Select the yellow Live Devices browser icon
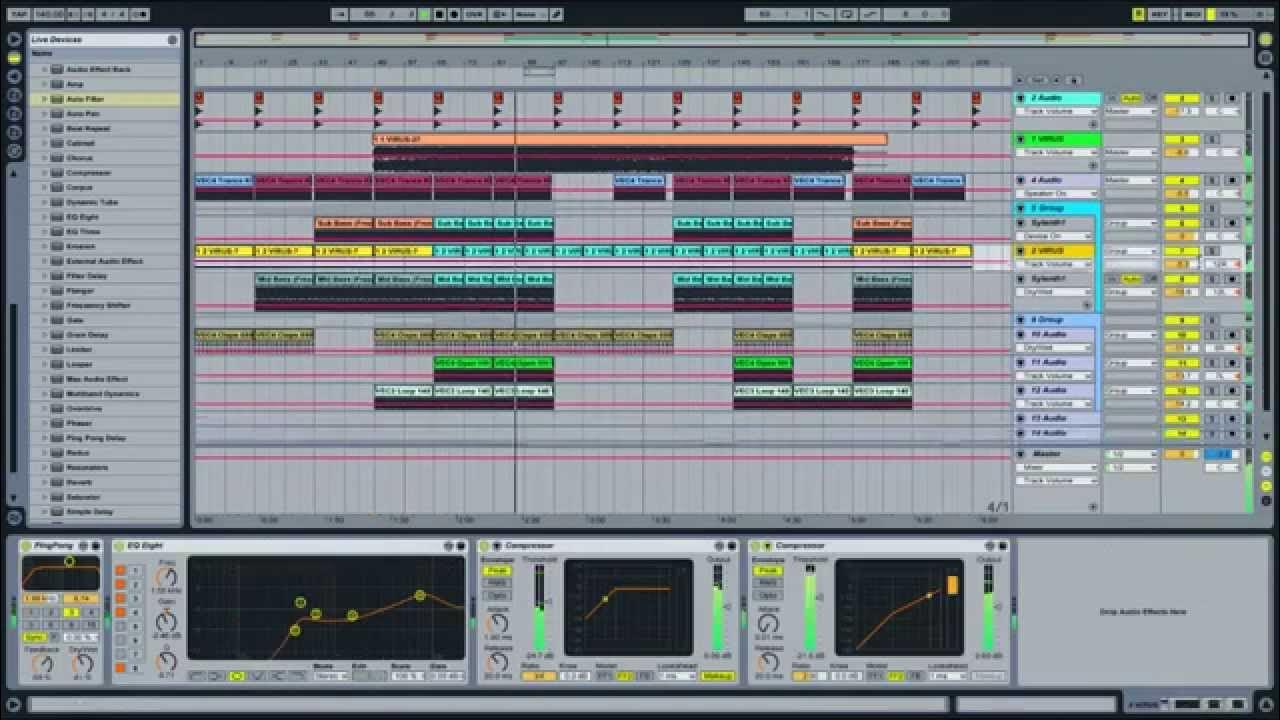1280x720 pixels. tap(14, 58)
